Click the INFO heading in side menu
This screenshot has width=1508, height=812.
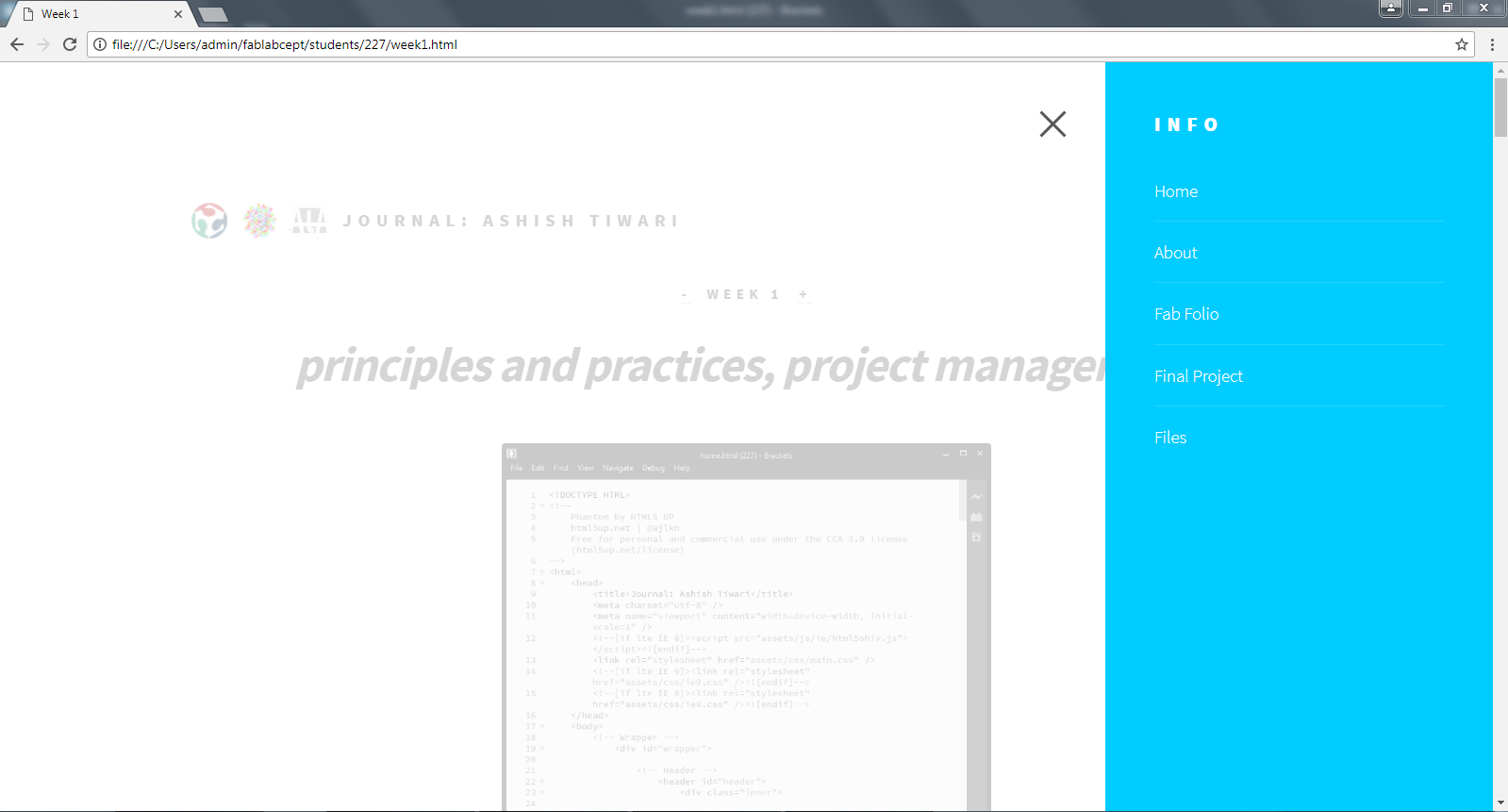tap(1186, 125)
